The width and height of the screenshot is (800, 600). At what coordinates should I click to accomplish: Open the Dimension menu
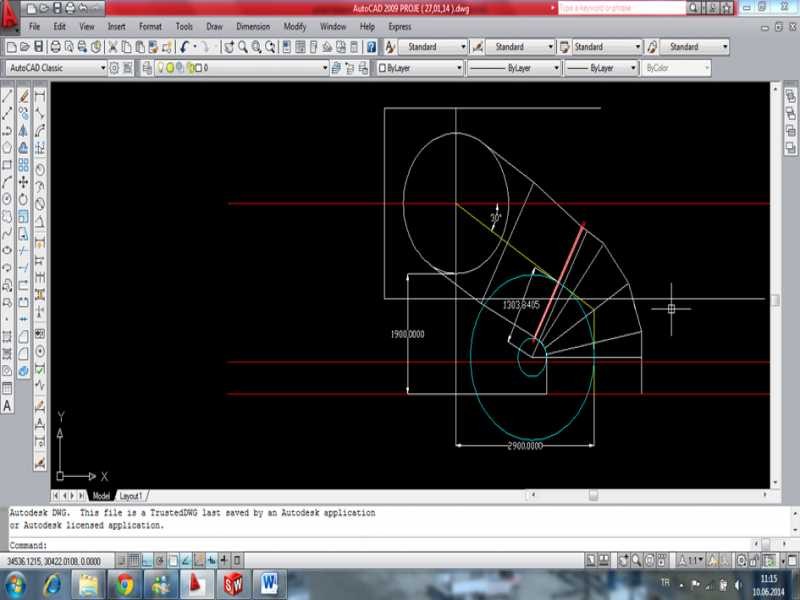coord(253,27)
